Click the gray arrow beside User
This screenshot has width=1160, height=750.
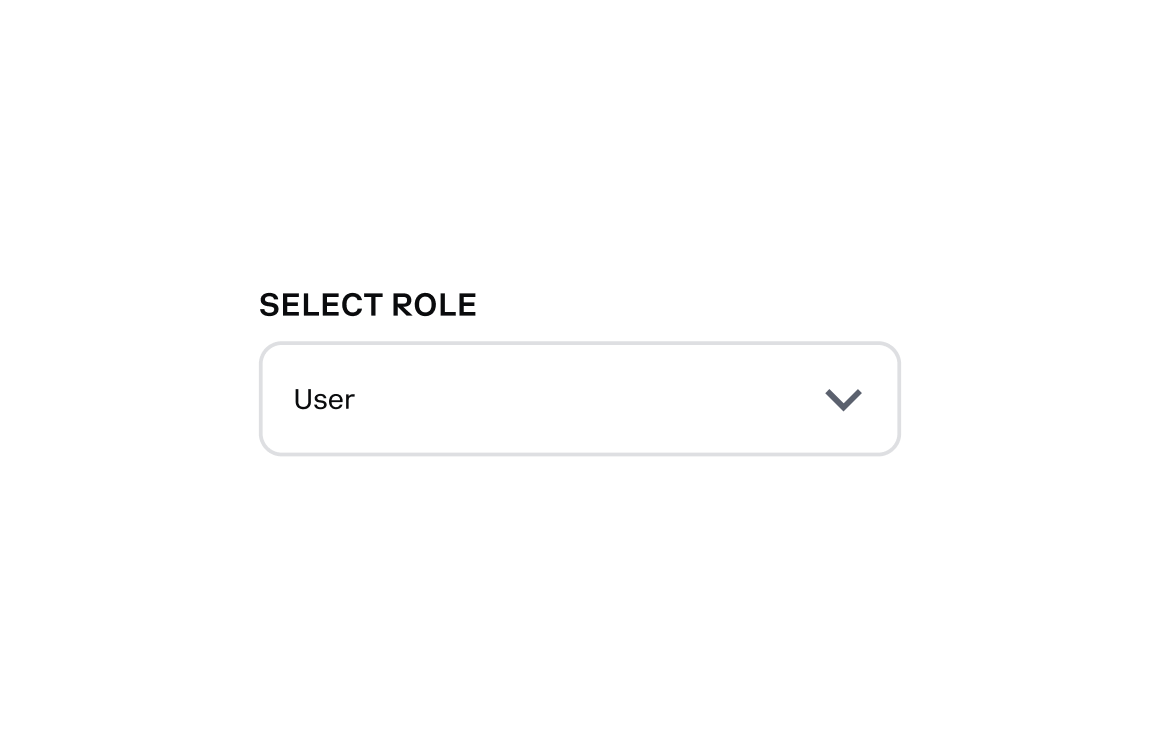(843, 400)
